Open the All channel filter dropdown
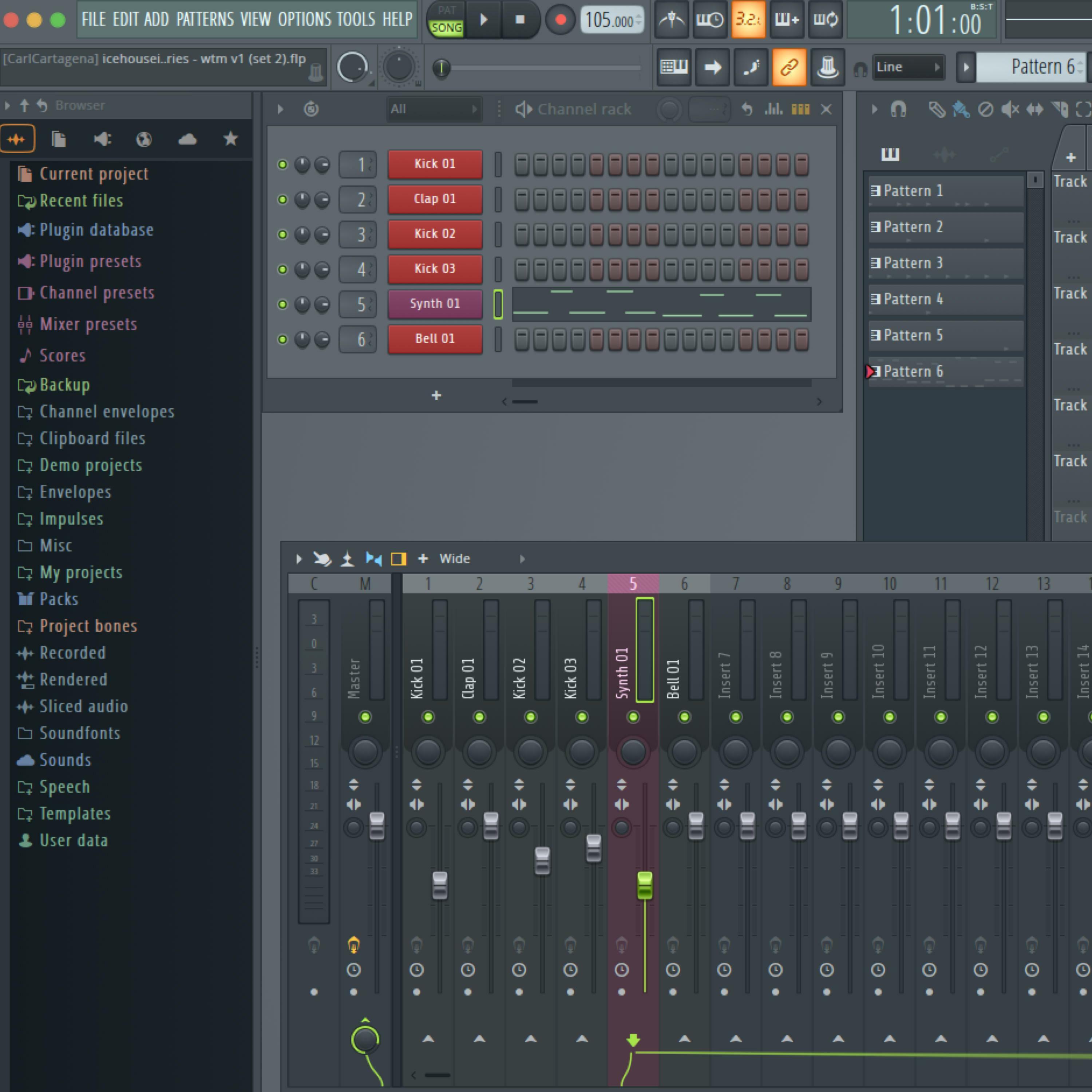This screenshot has width=1092, height=1092. pyautogui.click(x=434, y=109)
